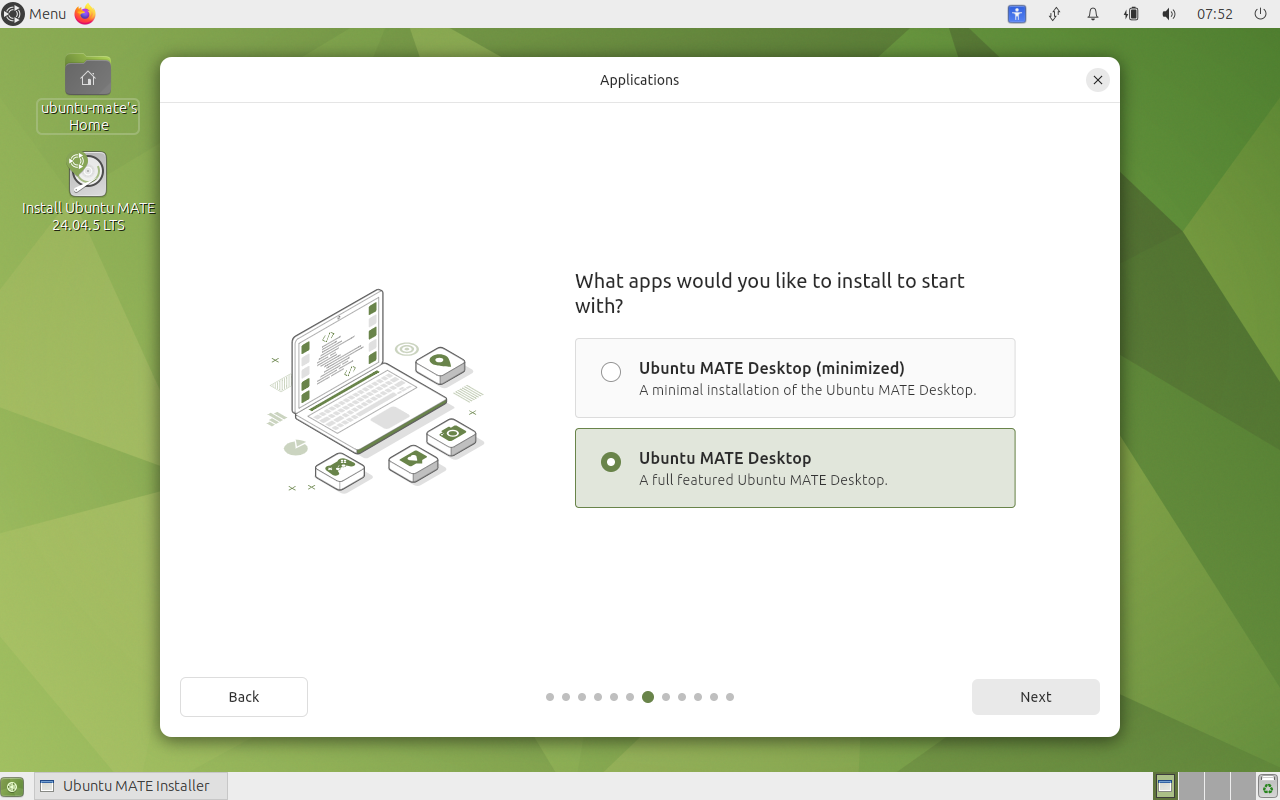Image resolution: width=1280 pixels, height=800 pixels.
Task: Close the Applications installer window
Action: [x=1097, y=80]
